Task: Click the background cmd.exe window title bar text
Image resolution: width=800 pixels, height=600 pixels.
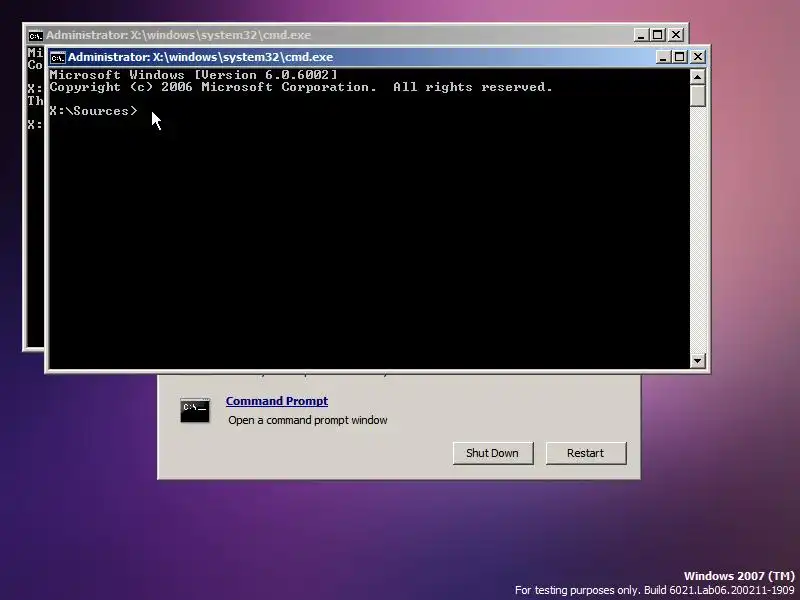Action: pos(179,35)
